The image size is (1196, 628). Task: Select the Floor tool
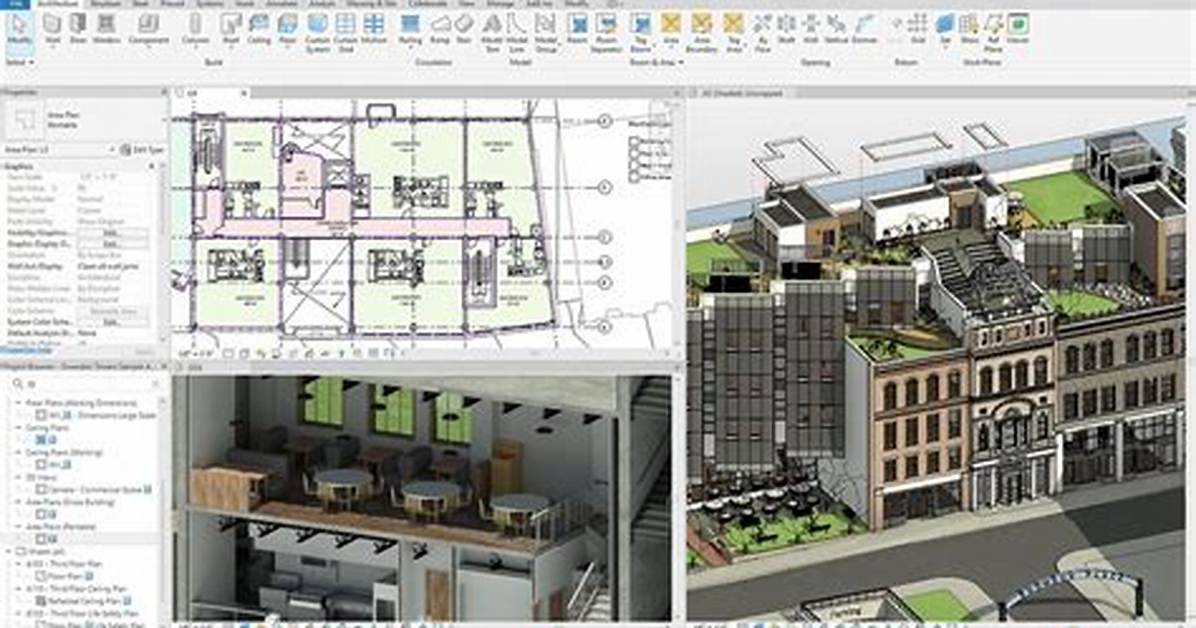pos(288,29)
